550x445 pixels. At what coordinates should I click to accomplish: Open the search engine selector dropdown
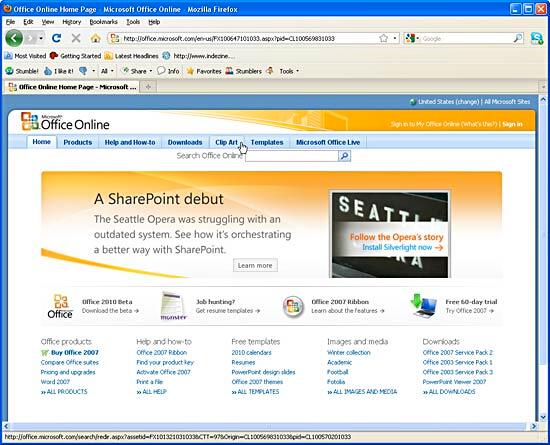[412, 38]
